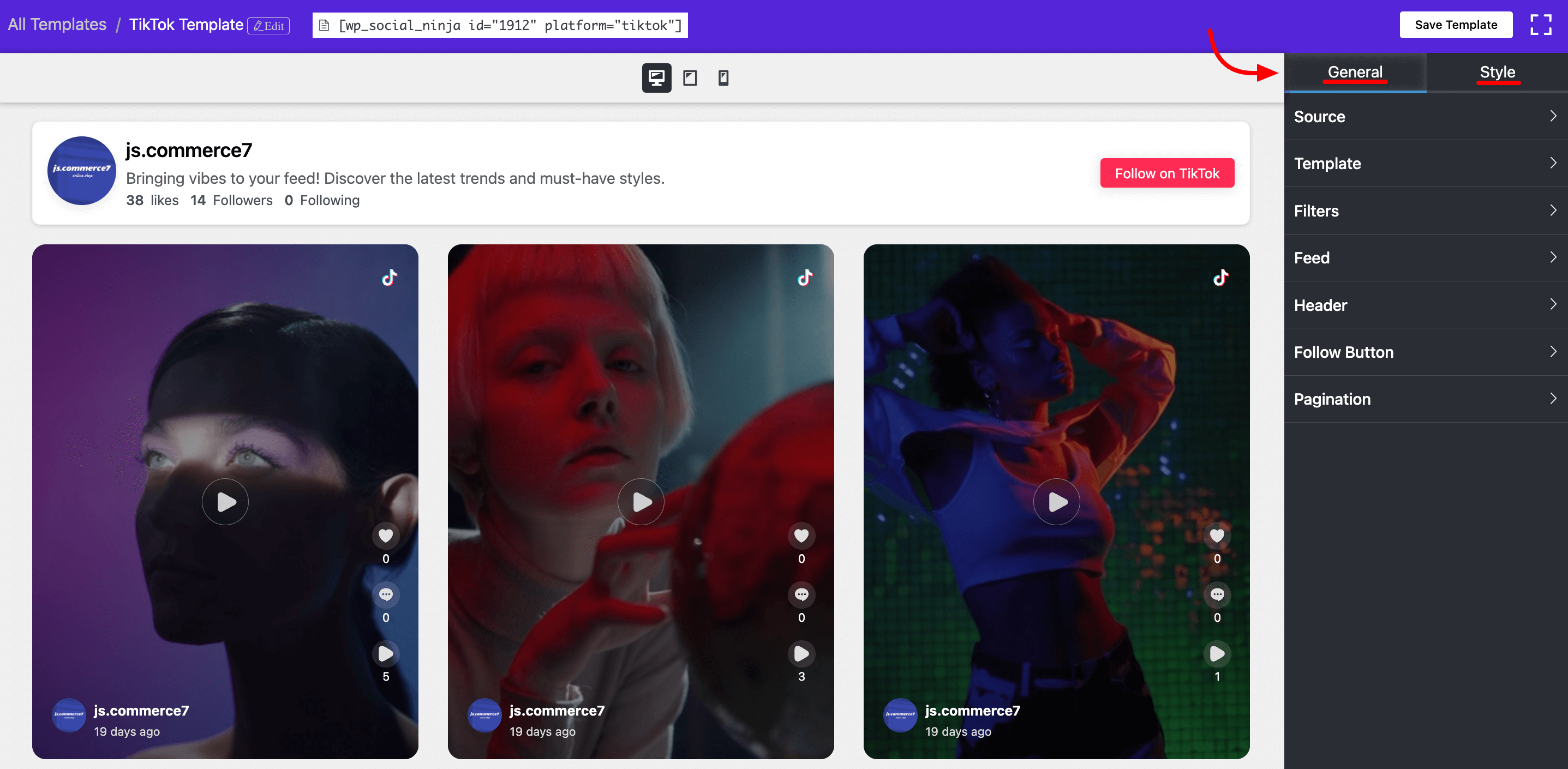The width and height of the screenshot is (1568, 769).
Task: Open the General tab
Action: tap(1355, 73)
